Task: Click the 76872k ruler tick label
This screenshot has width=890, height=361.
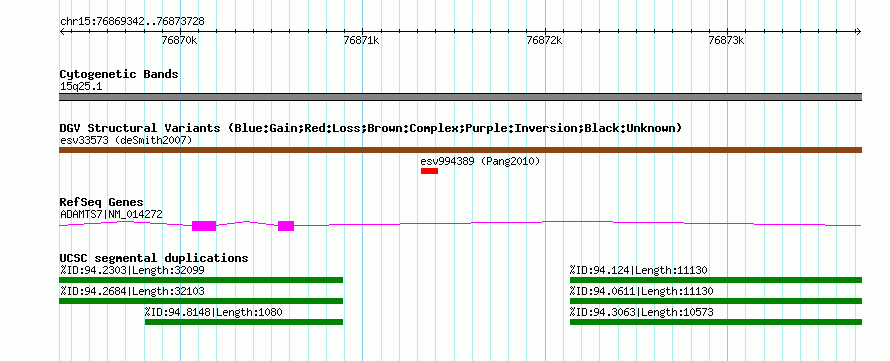Action: 544,40
